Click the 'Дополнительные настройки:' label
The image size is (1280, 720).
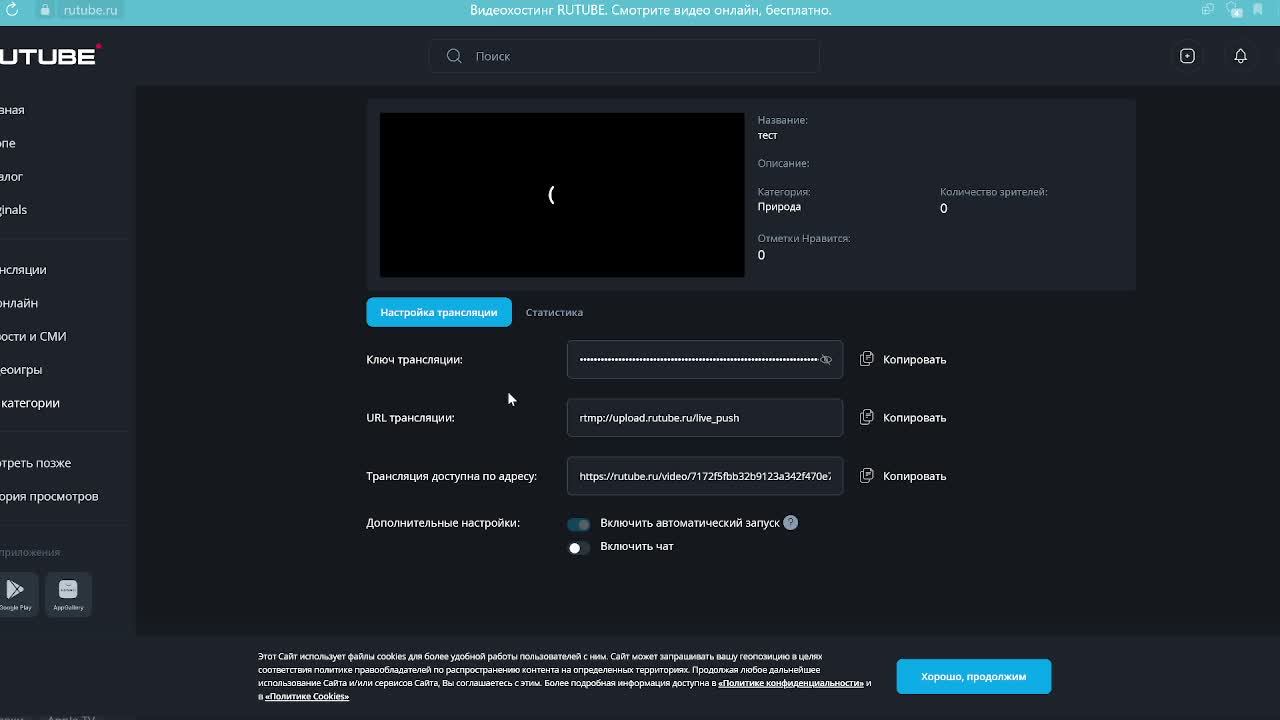pos(443,523)
